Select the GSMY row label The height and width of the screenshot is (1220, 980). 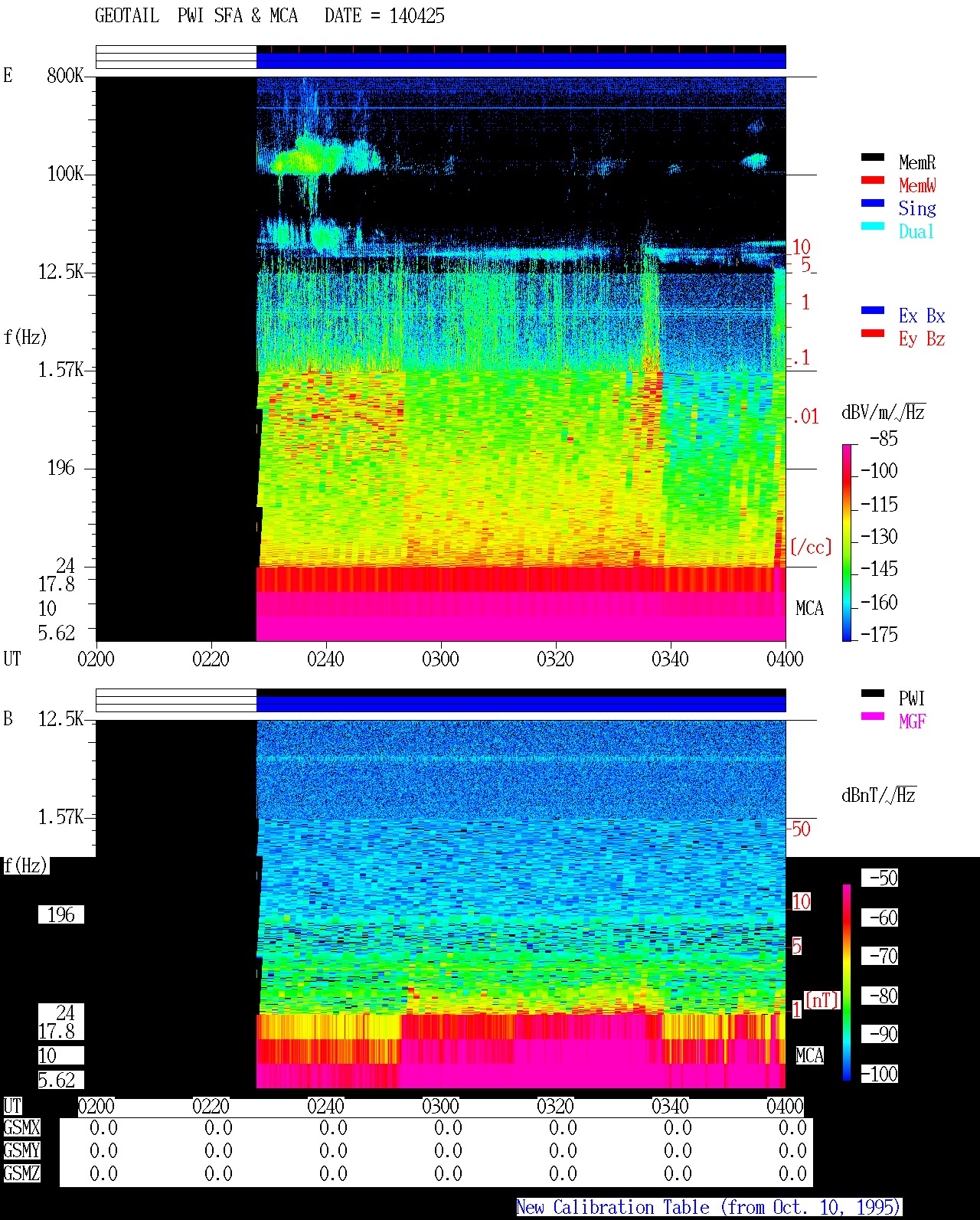tap(21, 1151)
